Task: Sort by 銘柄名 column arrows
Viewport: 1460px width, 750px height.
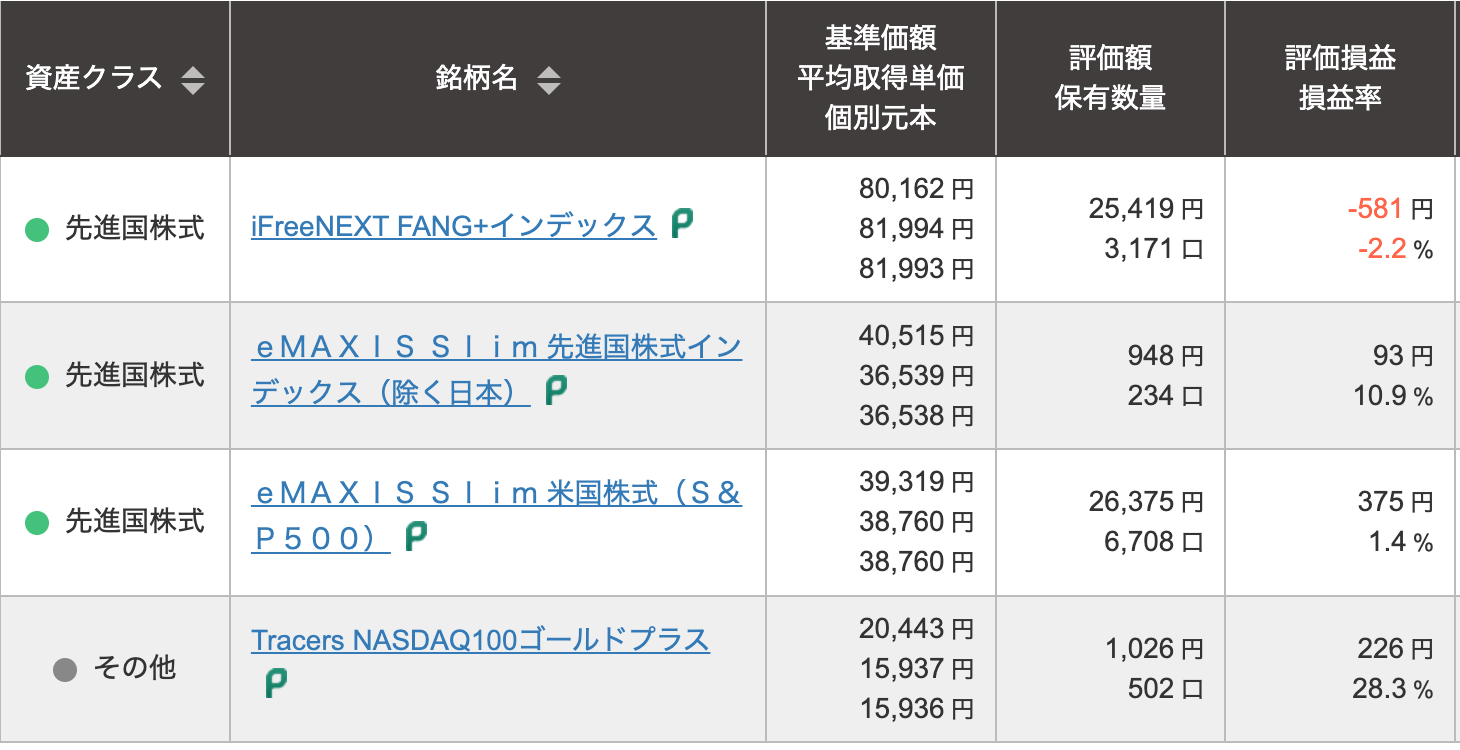Action: click(x=548, y=80)
